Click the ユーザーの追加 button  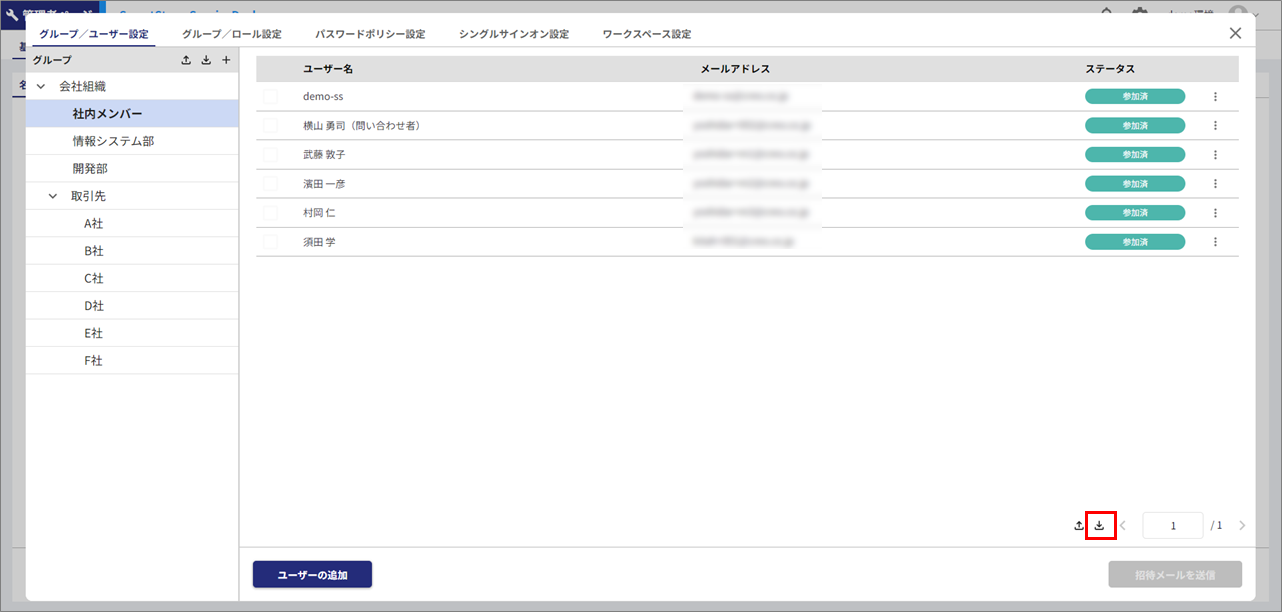click(312, 575)
